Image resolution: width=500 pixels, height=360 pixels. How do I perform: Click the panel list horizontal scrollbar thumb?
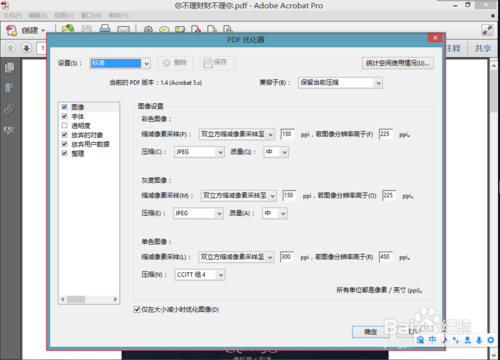coord(76,299)
